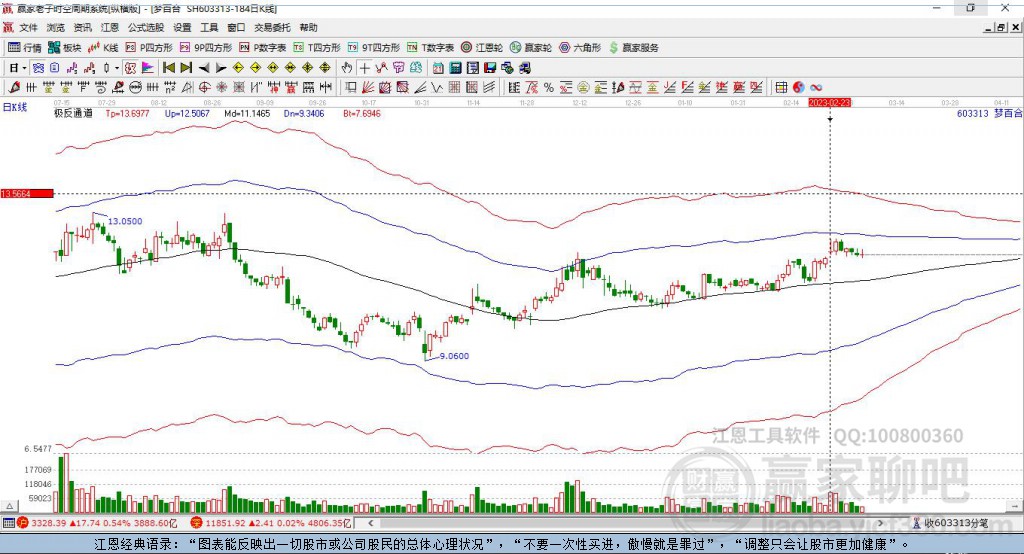Open the yin-yang icon
Screen dimensions: 1024x554
coord(799,87)
